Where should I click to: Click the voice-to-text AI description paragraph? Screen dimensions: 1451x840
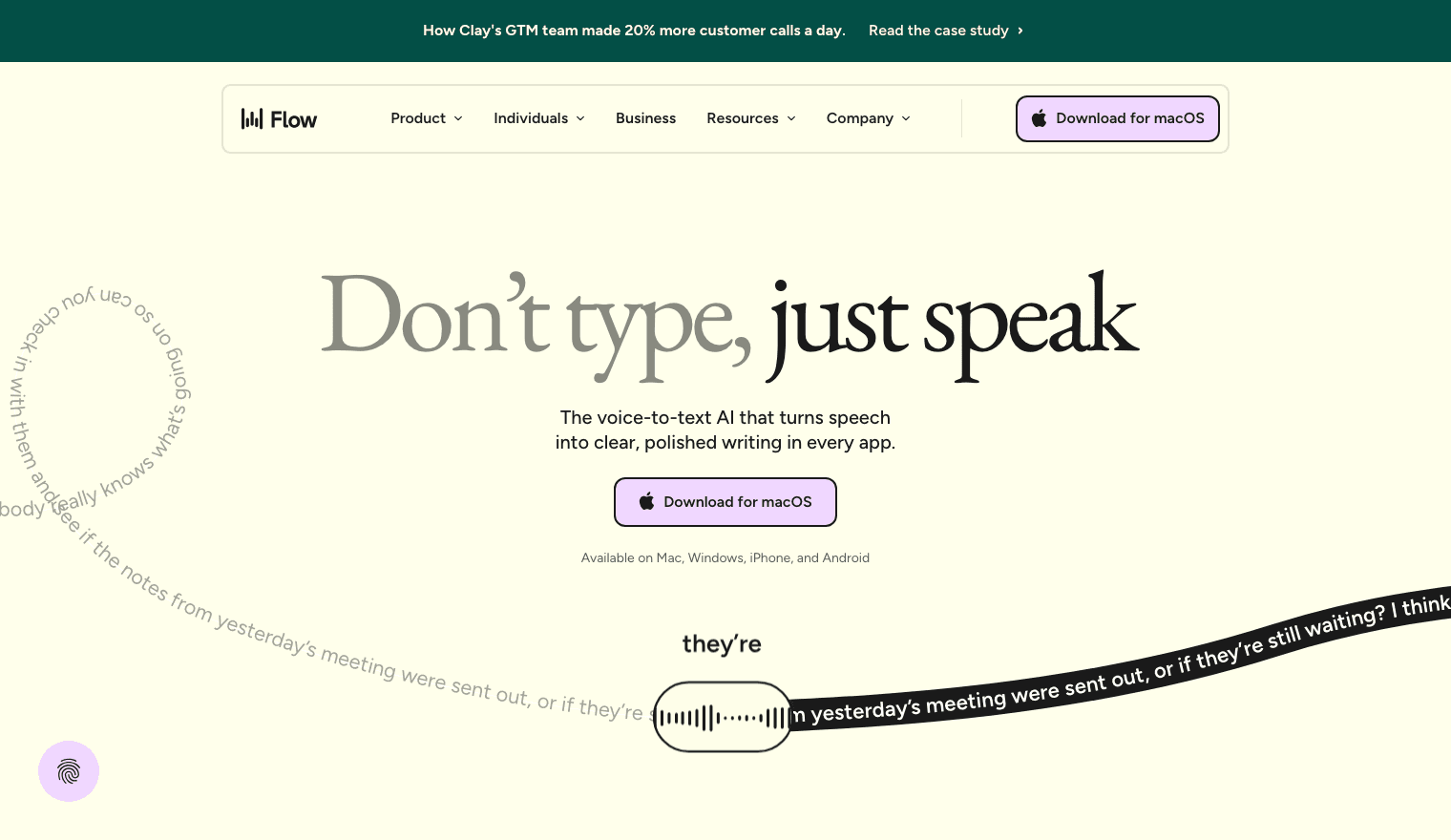click(x=725, y=430)
